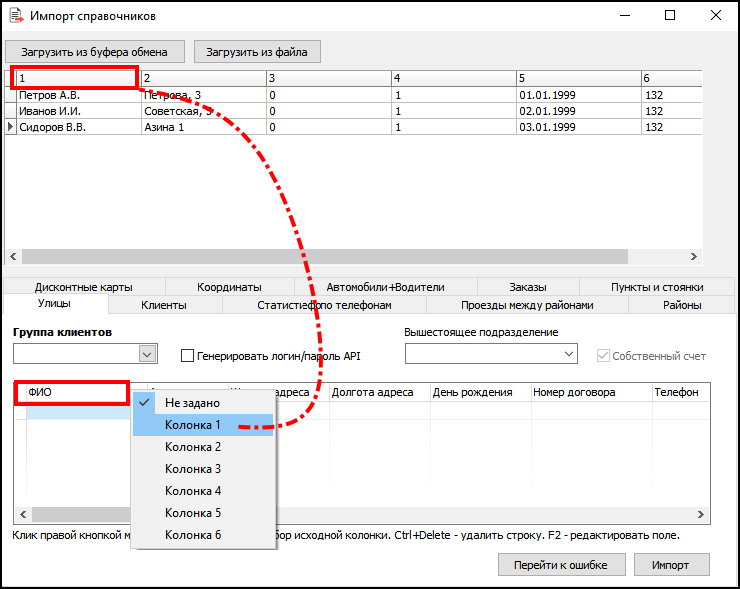Click the Перейти к ошибке button
Viewport: 740px width, 589px height.
pyautogui.click(x=561, y=564)
